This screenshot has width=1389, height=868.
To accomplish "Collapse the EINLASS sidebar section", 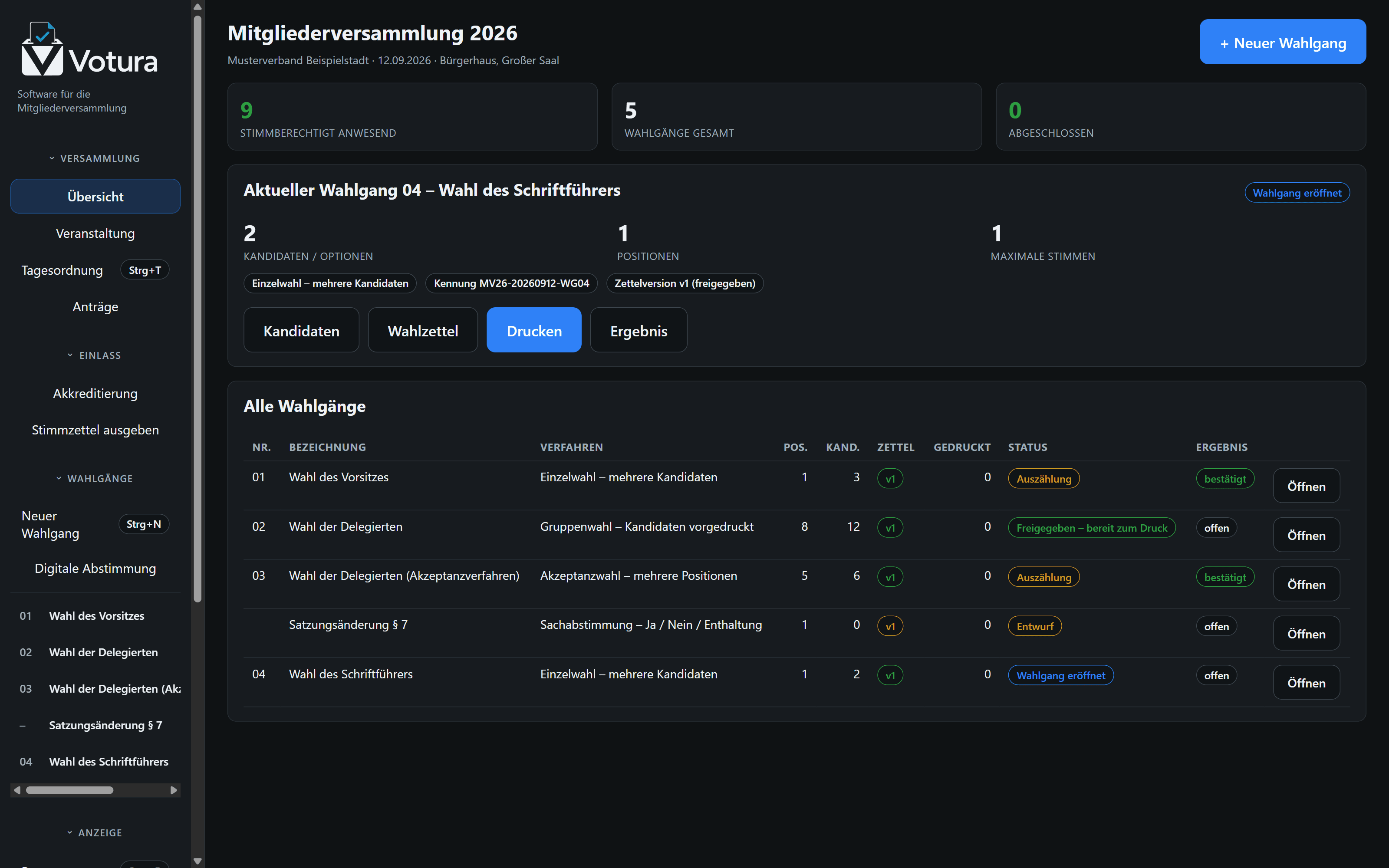I will [x=95, y=355].
